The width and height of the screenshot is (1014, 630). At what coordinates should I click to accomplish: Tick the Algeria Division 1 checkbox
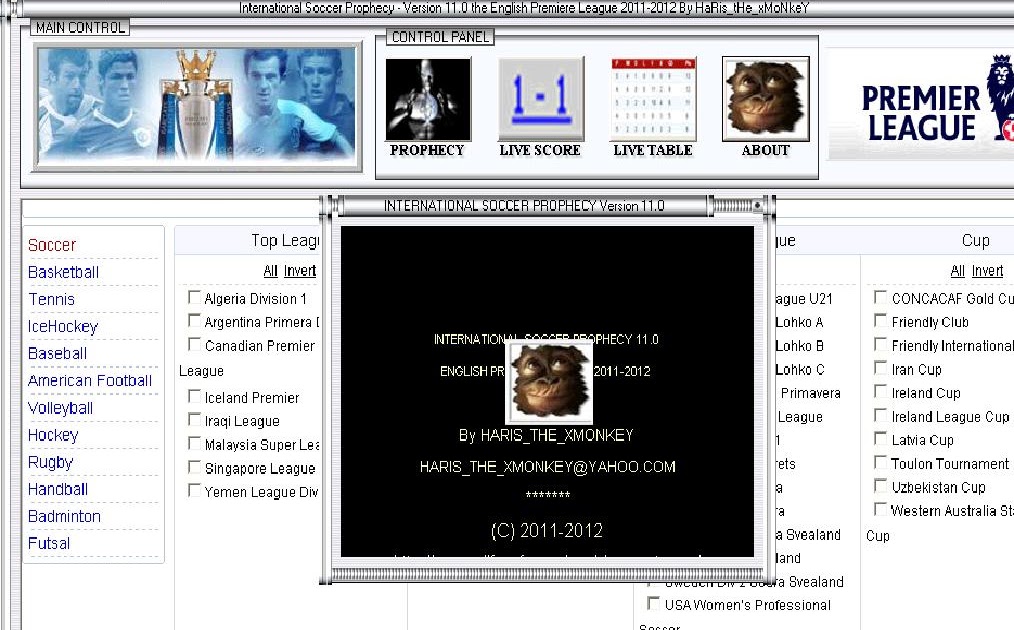[x=194, y=297]
